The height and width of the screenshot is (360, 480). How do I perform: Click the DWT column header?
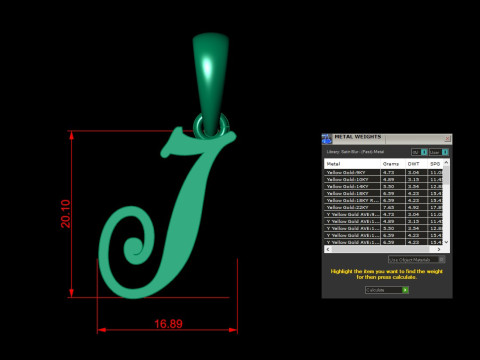pos(416,164)
